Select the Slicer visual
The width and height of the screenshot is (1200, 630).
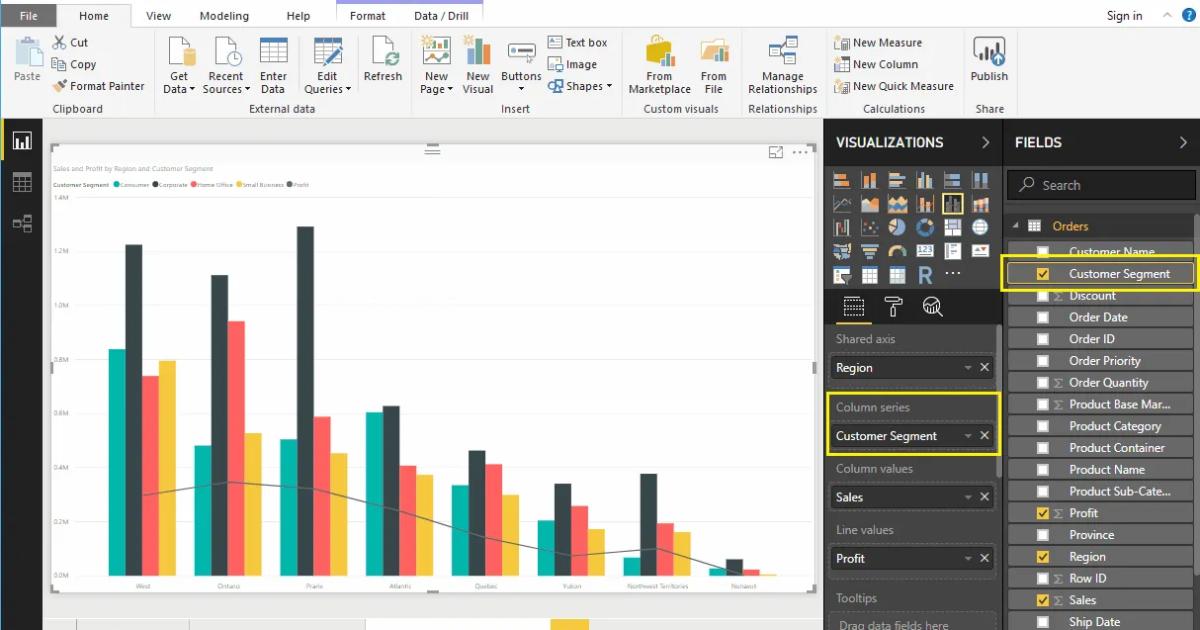(841, 274)
